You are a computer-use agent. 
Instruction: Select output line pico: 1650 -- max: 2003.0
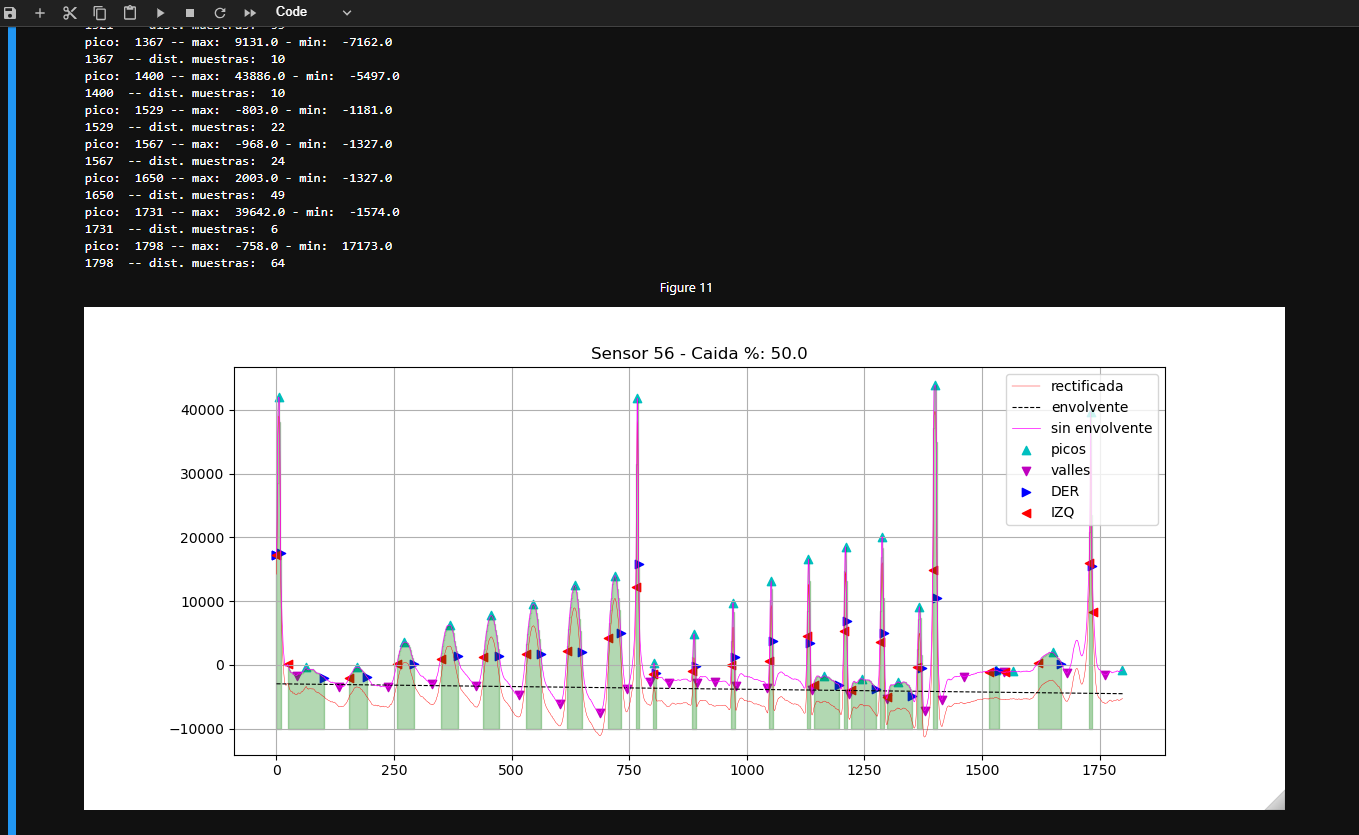click(239, 178)
